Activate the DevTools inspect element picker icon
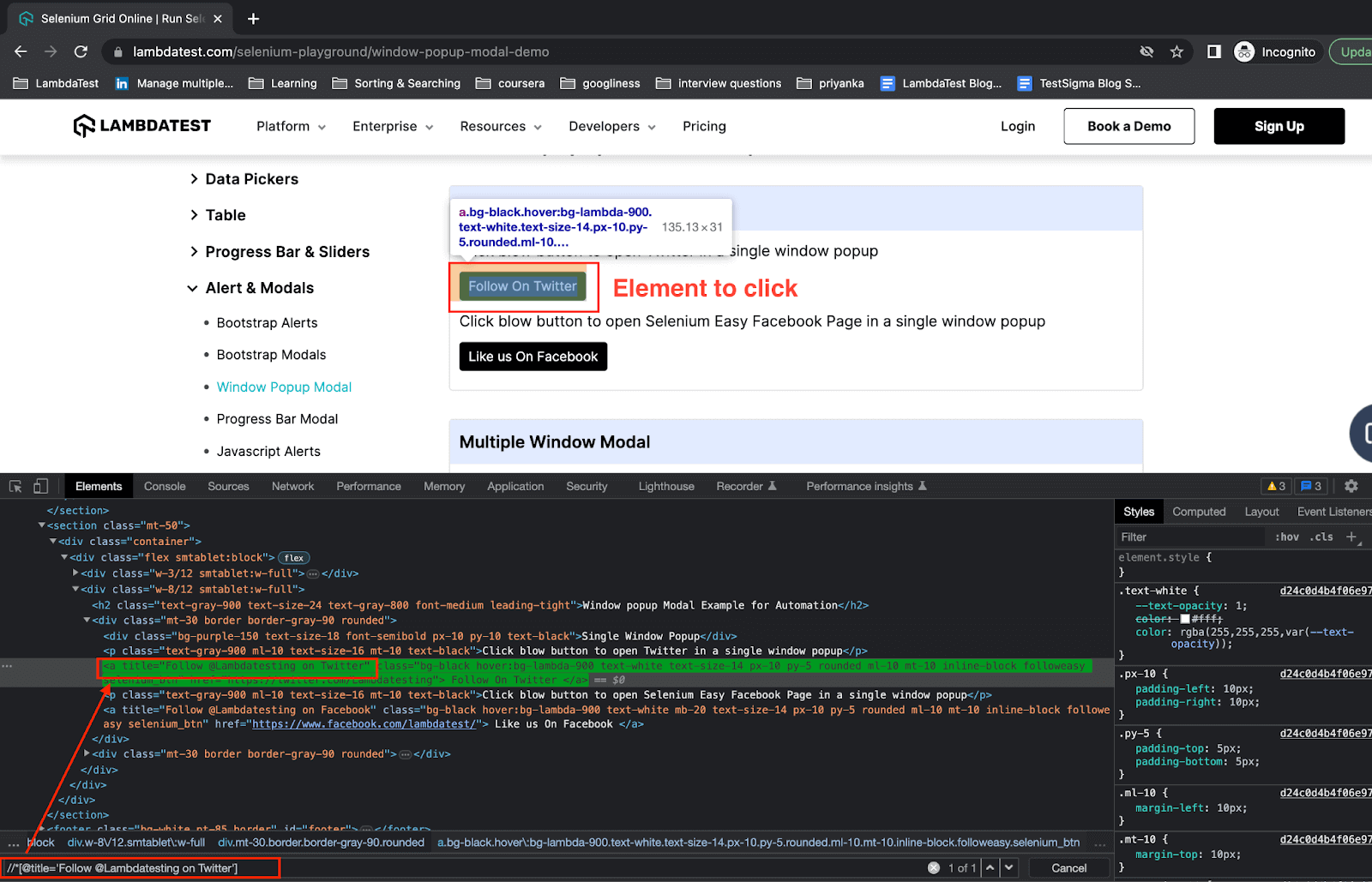Image resolution: width=1372 pixels, height=882 pixels. 15,486
